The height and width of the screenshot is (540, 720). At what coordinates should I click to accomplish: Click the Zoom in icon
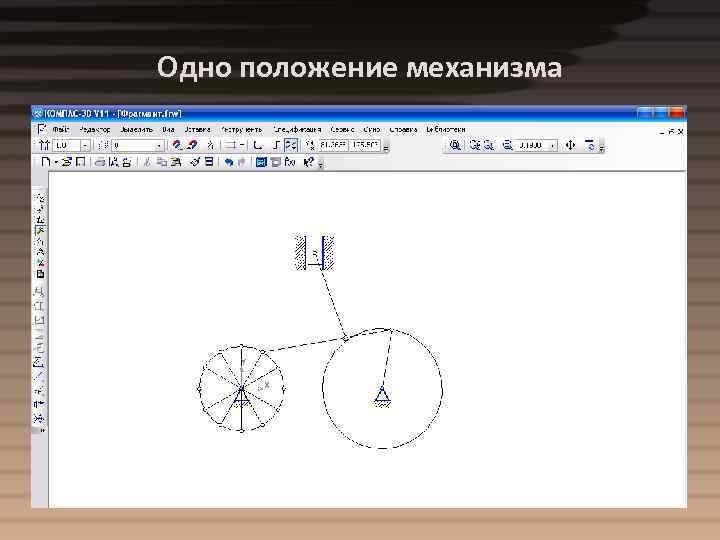(x=475, y=146)
